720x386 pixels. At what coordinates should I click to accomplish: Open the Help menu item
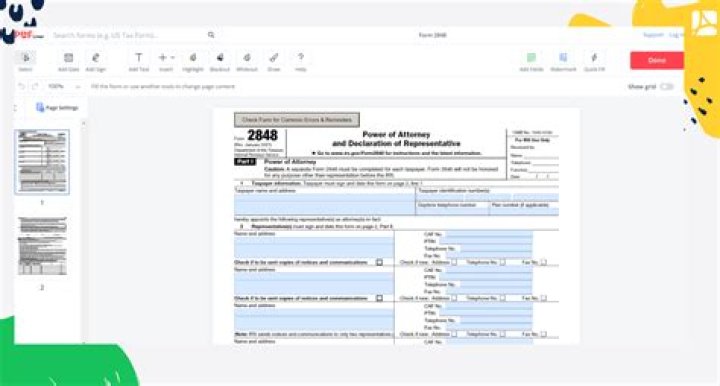[301, 62]
